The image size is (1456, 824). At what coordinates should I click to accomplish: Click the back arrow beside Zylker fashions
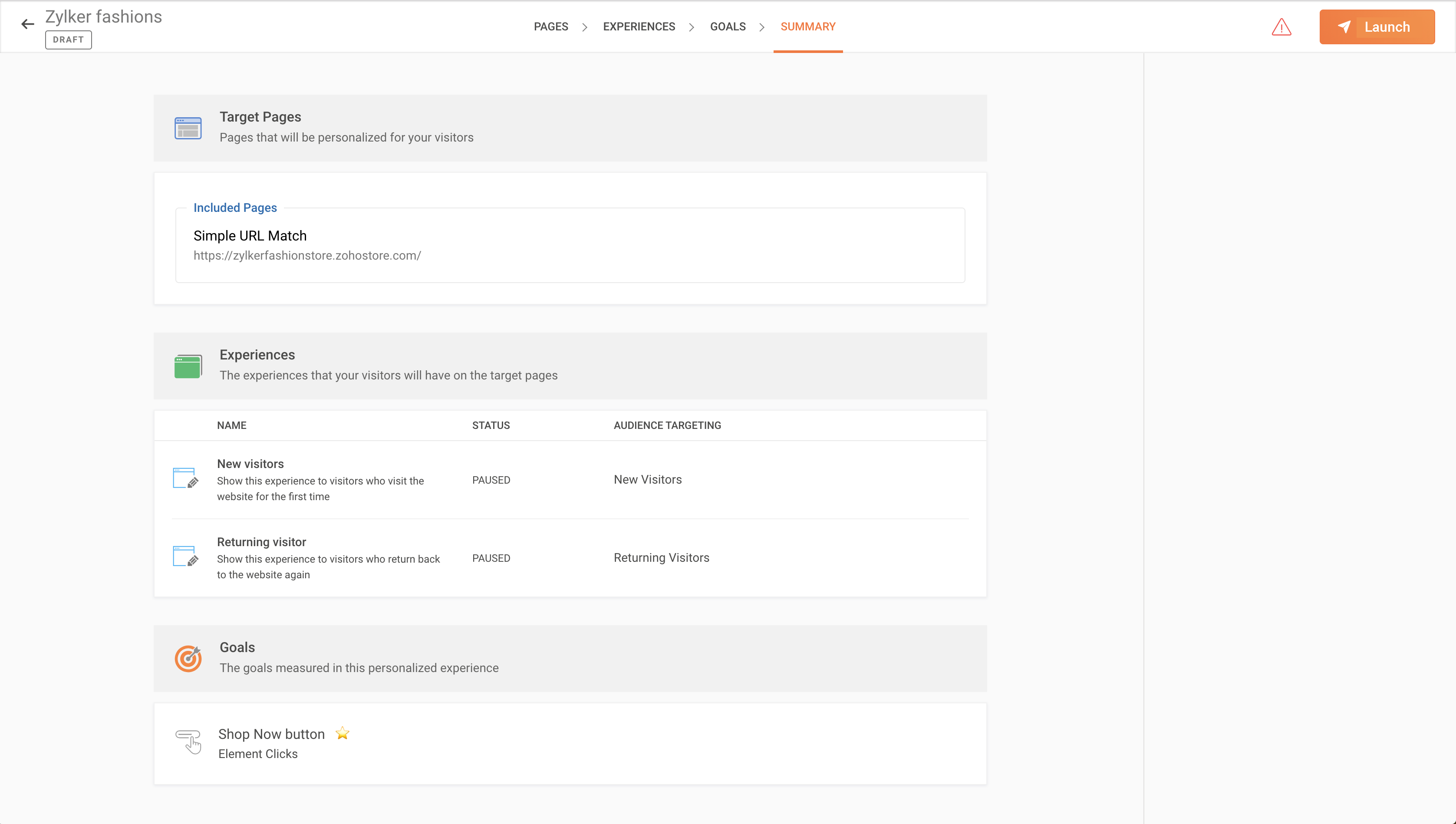point(27,24)
